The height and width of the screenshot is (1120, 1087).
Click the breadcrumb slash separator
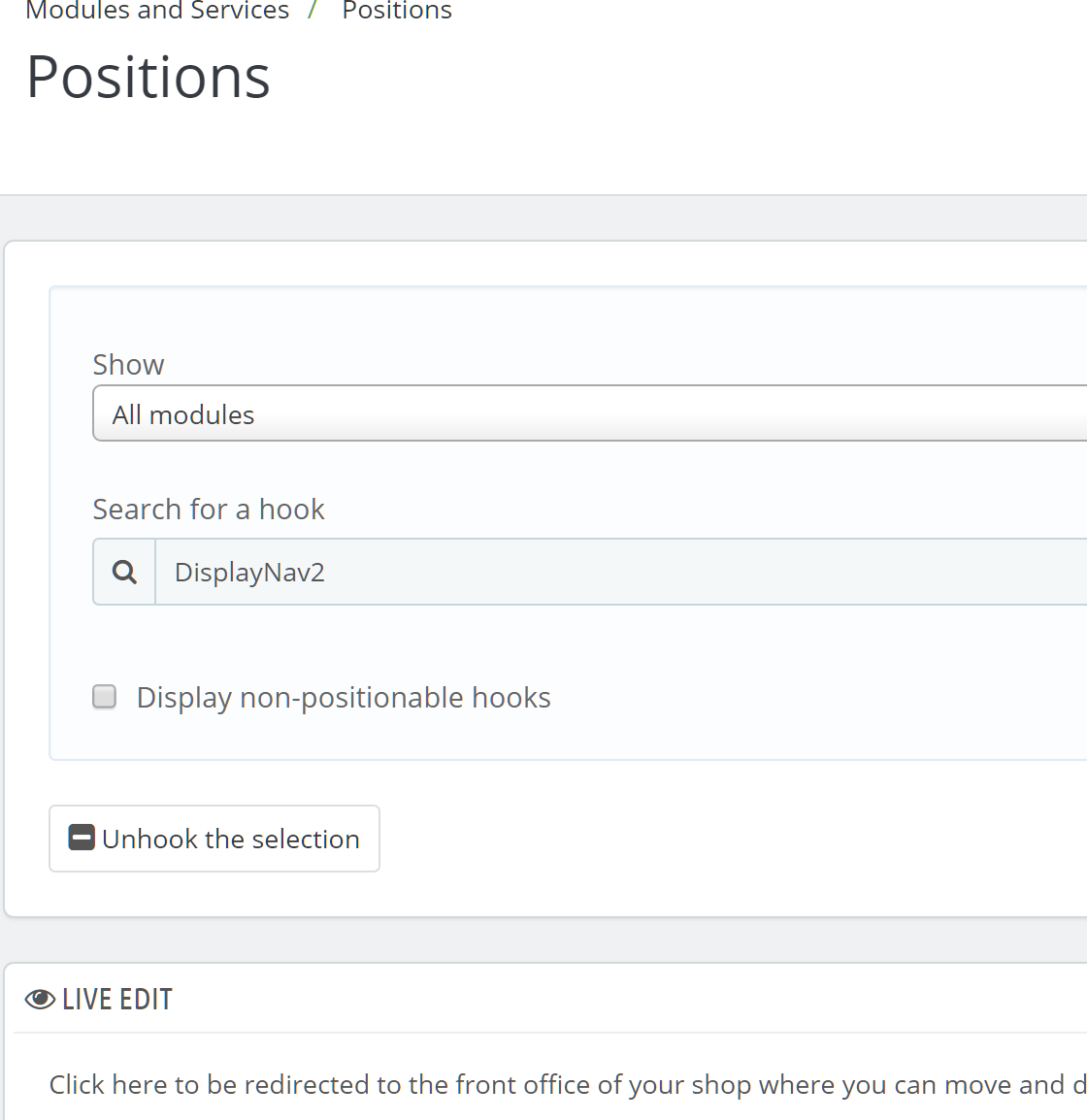click(313, 11)
